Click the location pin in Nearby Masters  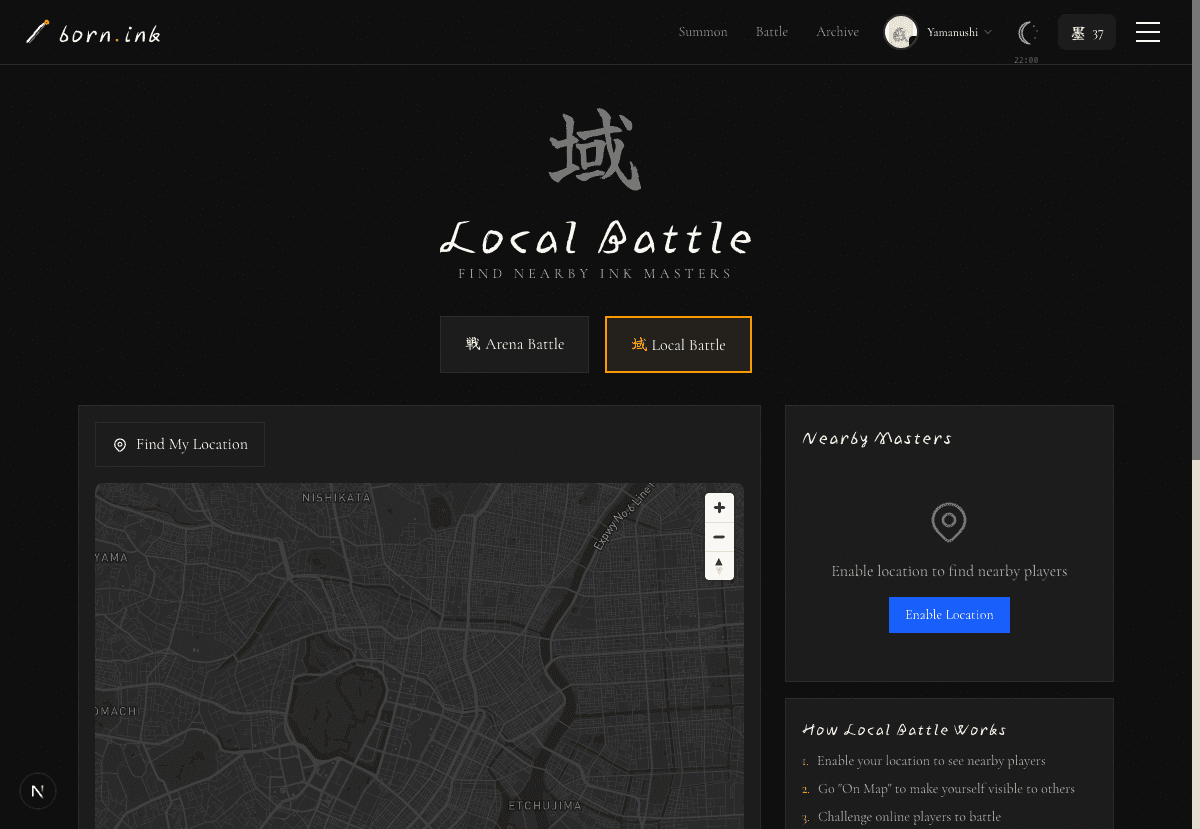[x=949, y=522]
